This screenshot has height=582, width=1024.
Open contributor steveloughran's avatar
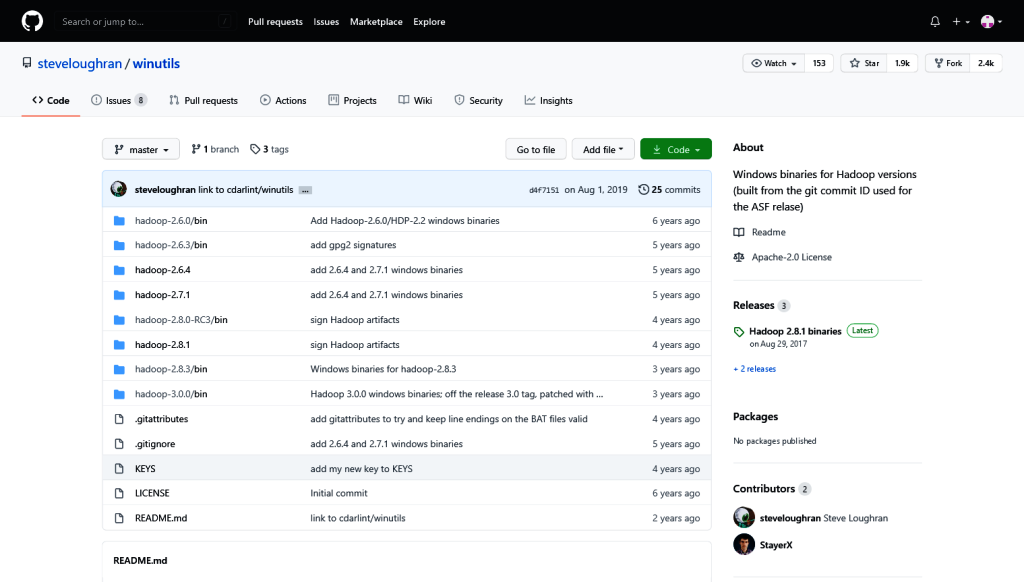(x=744, y=517)
